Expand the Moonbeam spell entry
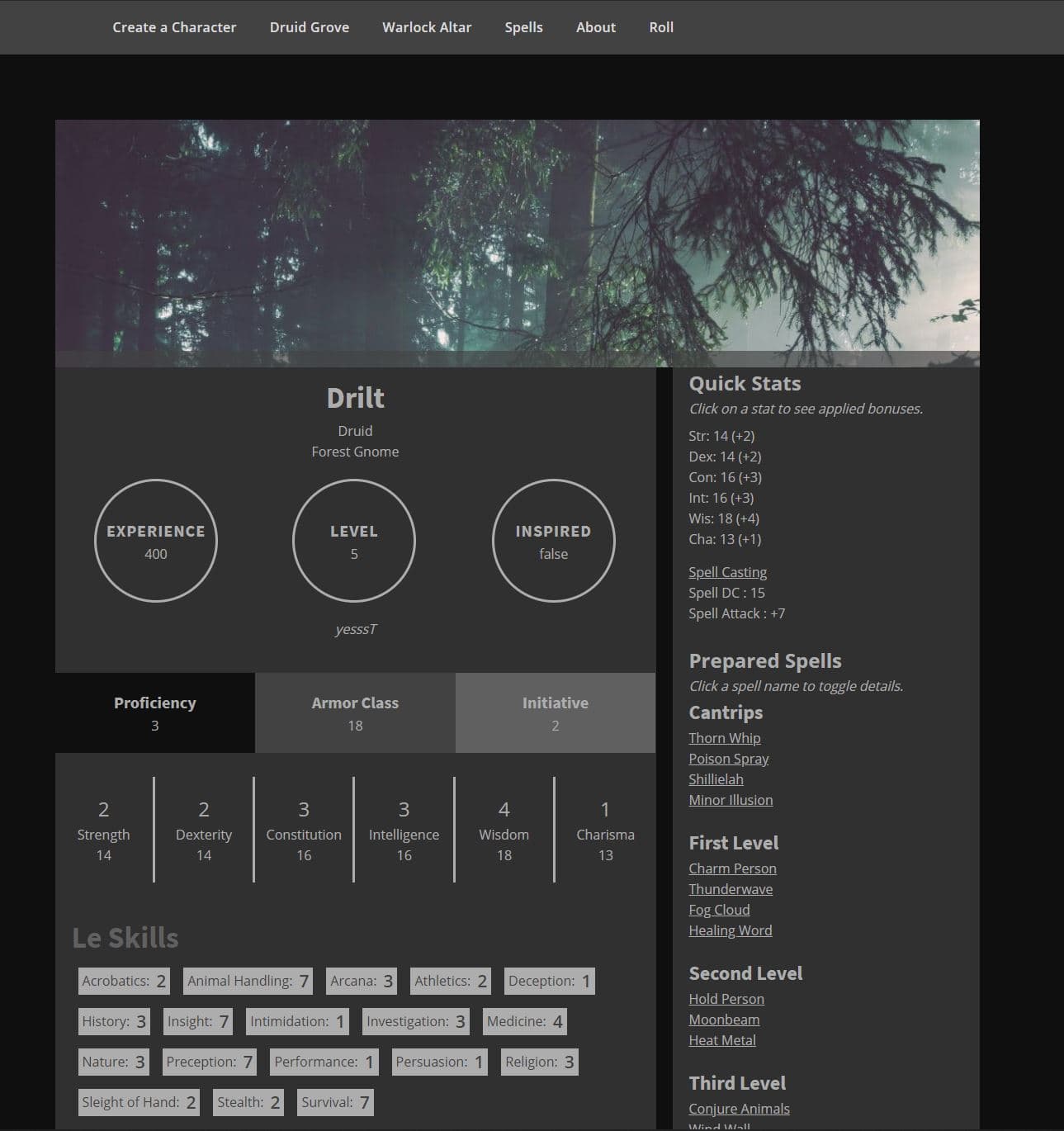This screenshot has width=1064, height=1131. [724, 1019]
